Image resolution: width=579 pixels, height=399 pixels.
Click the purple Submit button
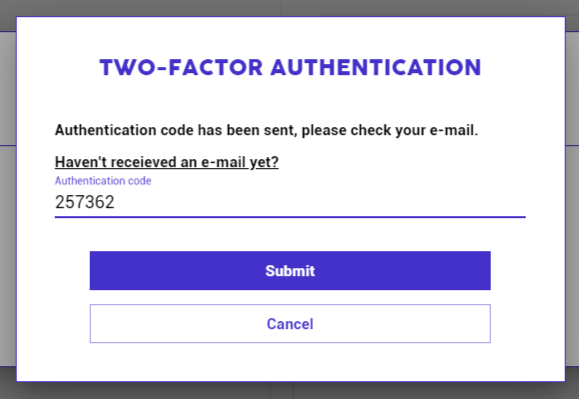pyautogui.click(x=290, y=271)
